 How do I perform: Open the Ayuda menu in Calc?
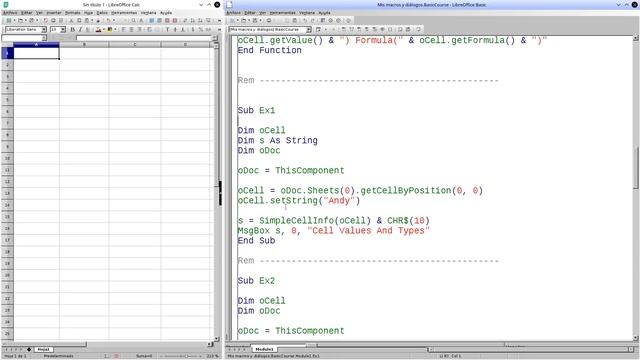[166, 13]
